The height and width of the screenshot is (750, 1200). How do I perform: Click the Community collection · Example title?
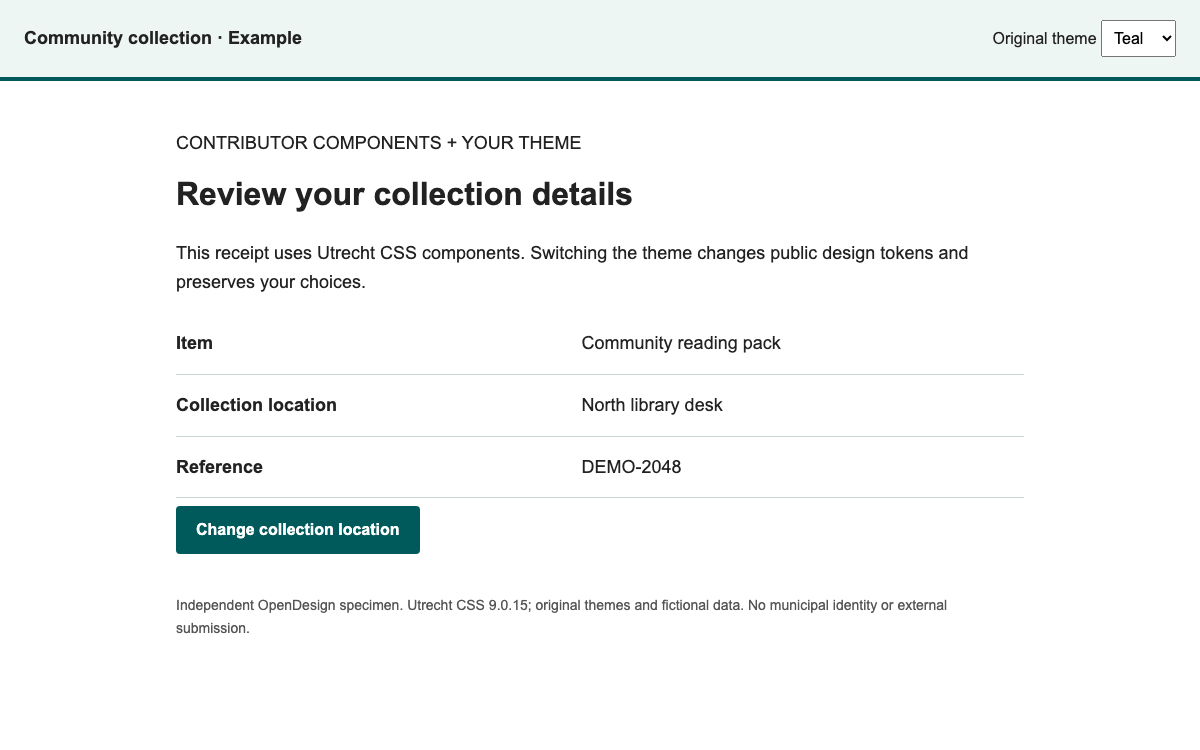163,38
